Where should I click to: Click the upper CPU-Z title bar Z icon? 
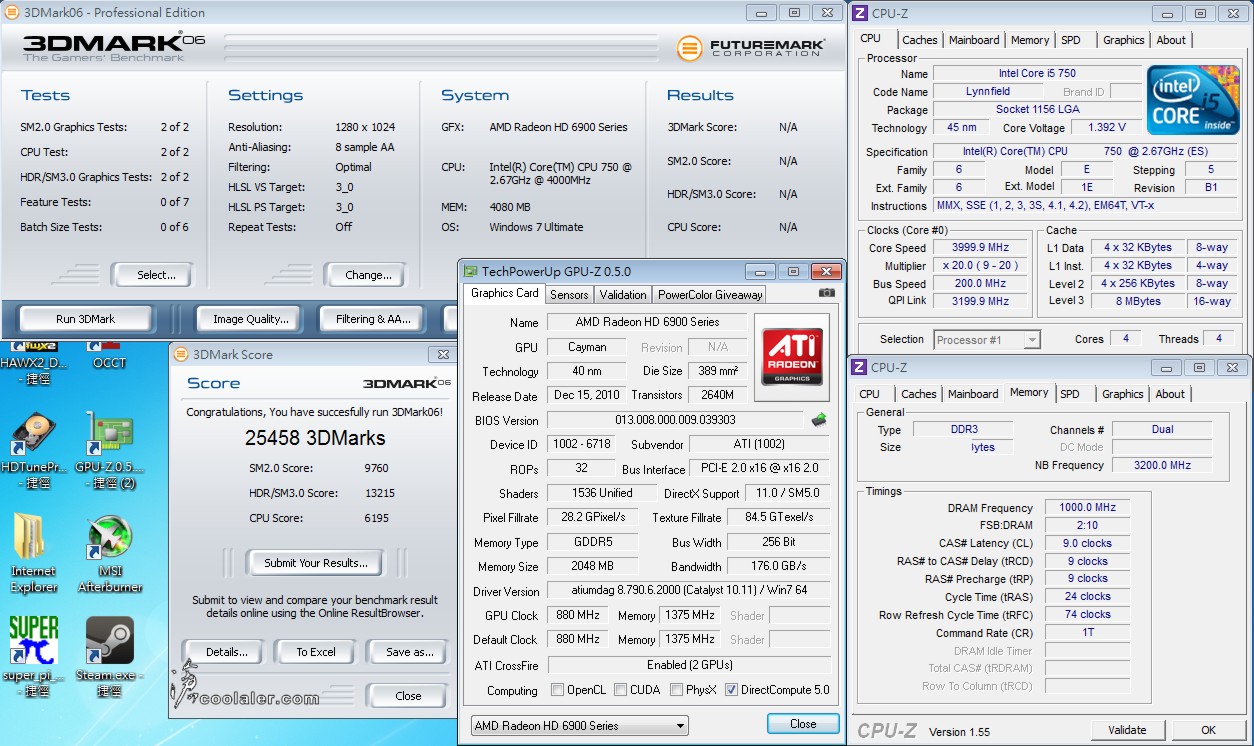click(x=859, y=13)
